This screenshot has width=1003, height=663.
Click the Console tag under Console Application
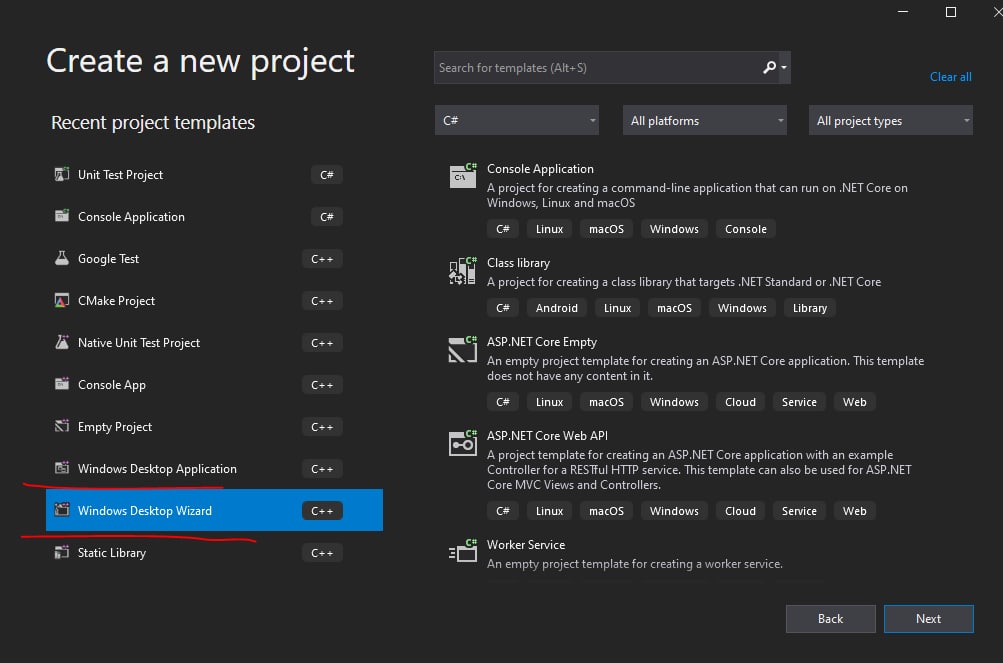click(x=746, y=229)
